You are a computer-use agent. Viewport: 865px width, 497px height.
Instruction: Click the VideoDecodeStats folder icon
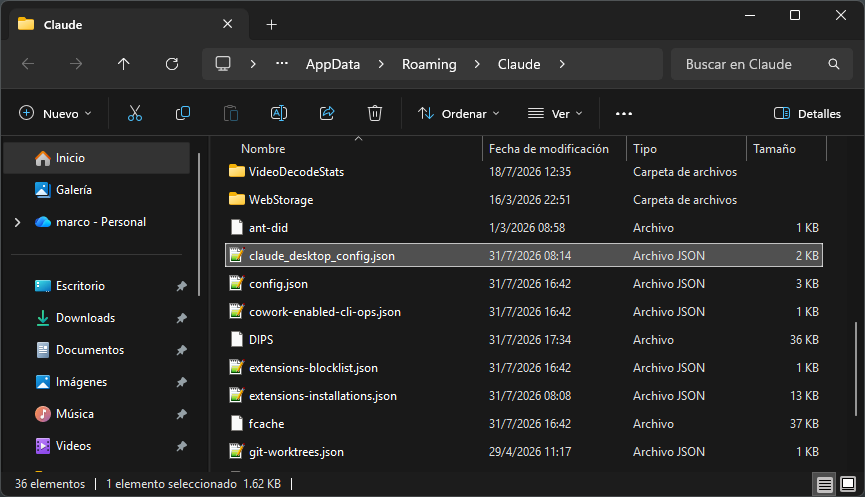pyautogui.click(x=237, y=171)
